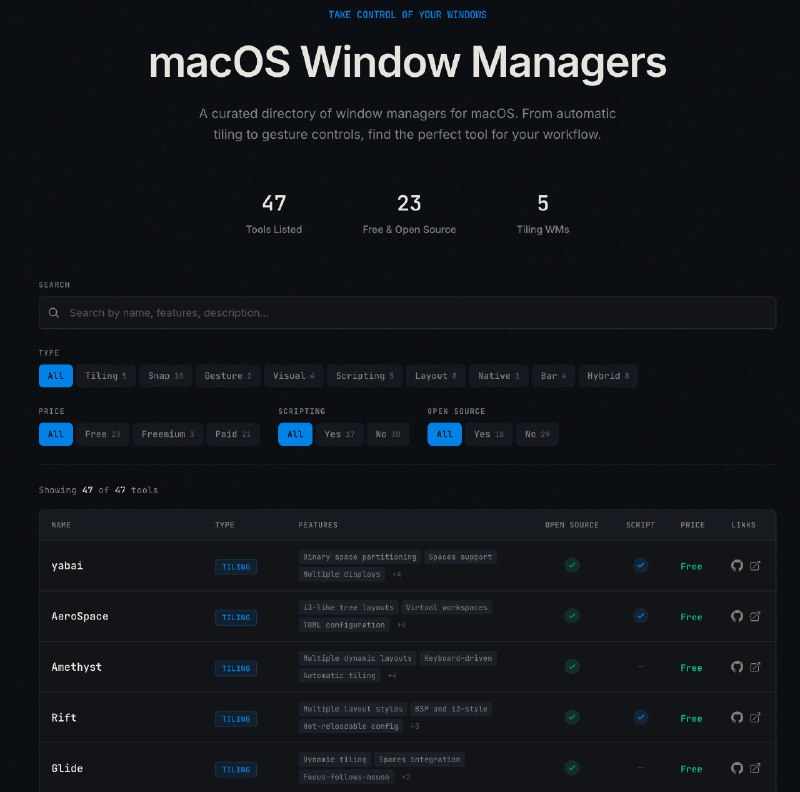800x792 pixels.
Task: Click Glide open source checkmark
Action: point(572,768)
